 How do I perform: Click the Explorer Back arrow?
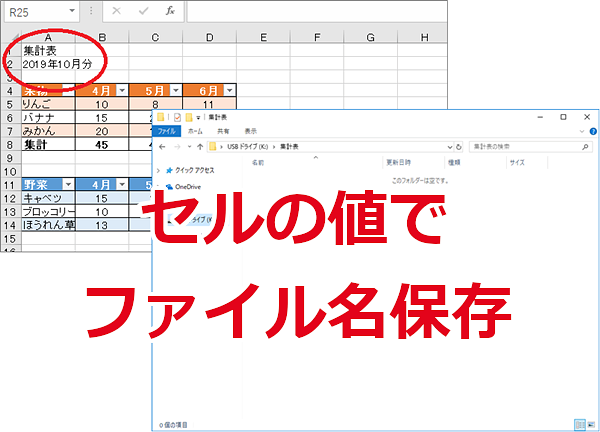pyautogui.click(x=162, y=146)
